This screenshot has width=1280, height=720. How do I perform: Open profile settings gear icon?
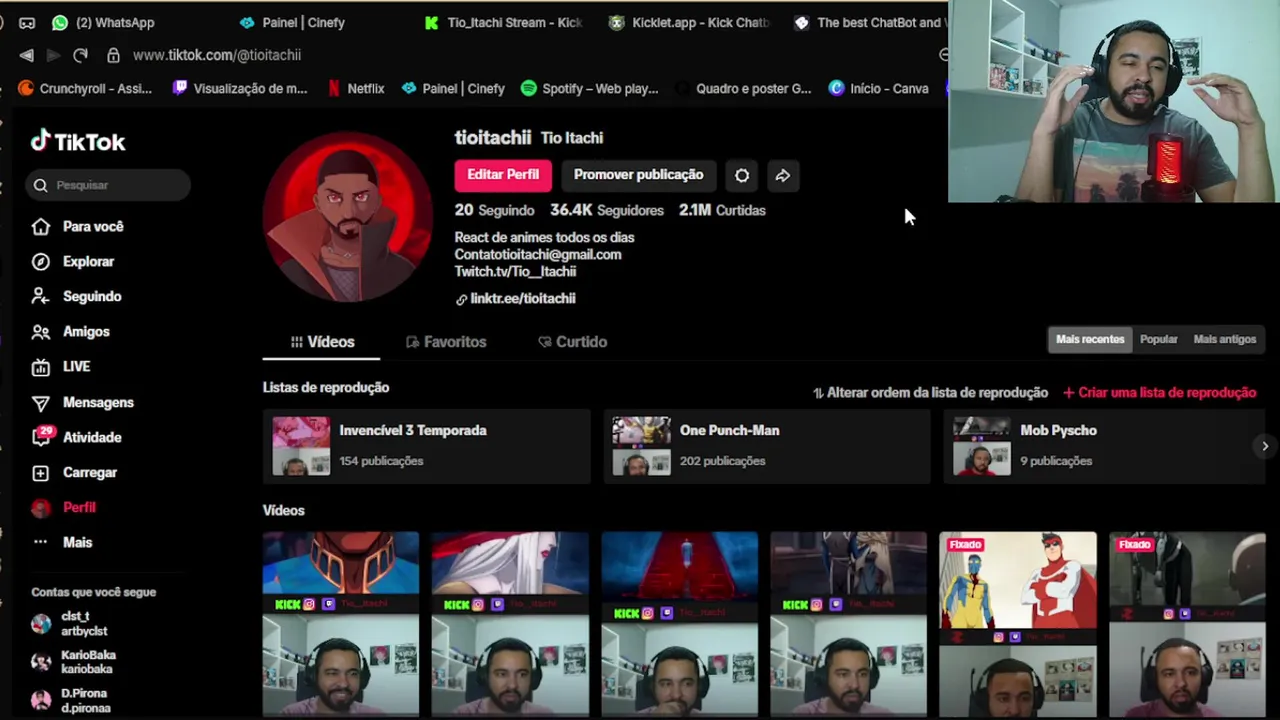pos(742,175)
